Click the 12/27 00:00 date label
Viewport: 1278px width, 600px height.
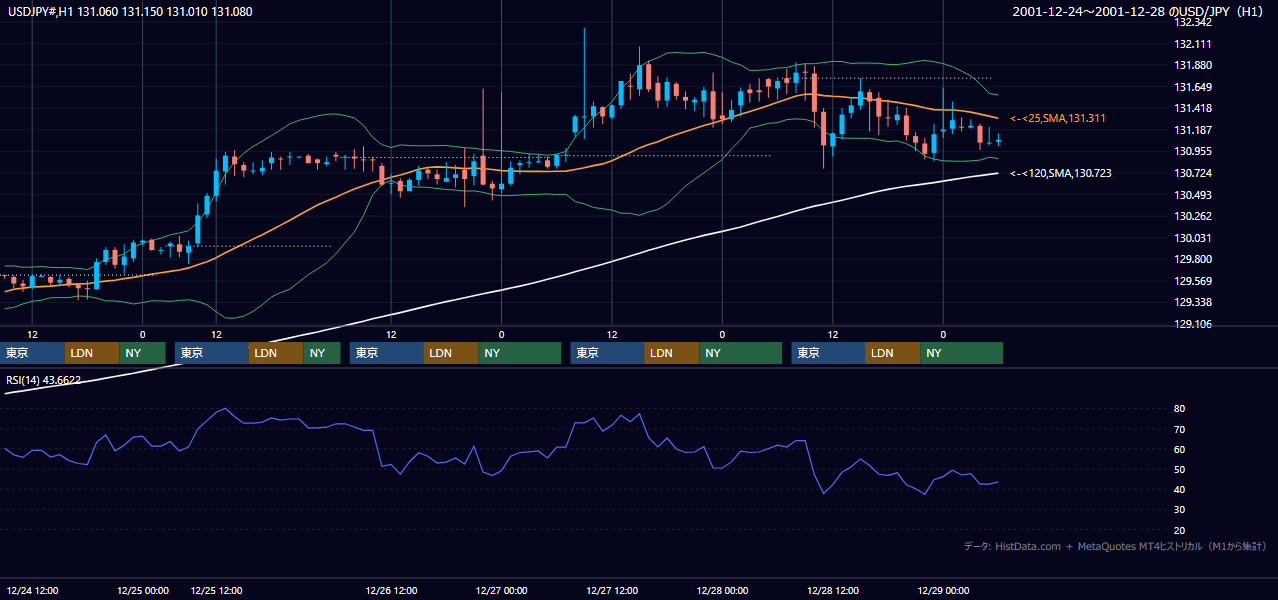point(501,591)
